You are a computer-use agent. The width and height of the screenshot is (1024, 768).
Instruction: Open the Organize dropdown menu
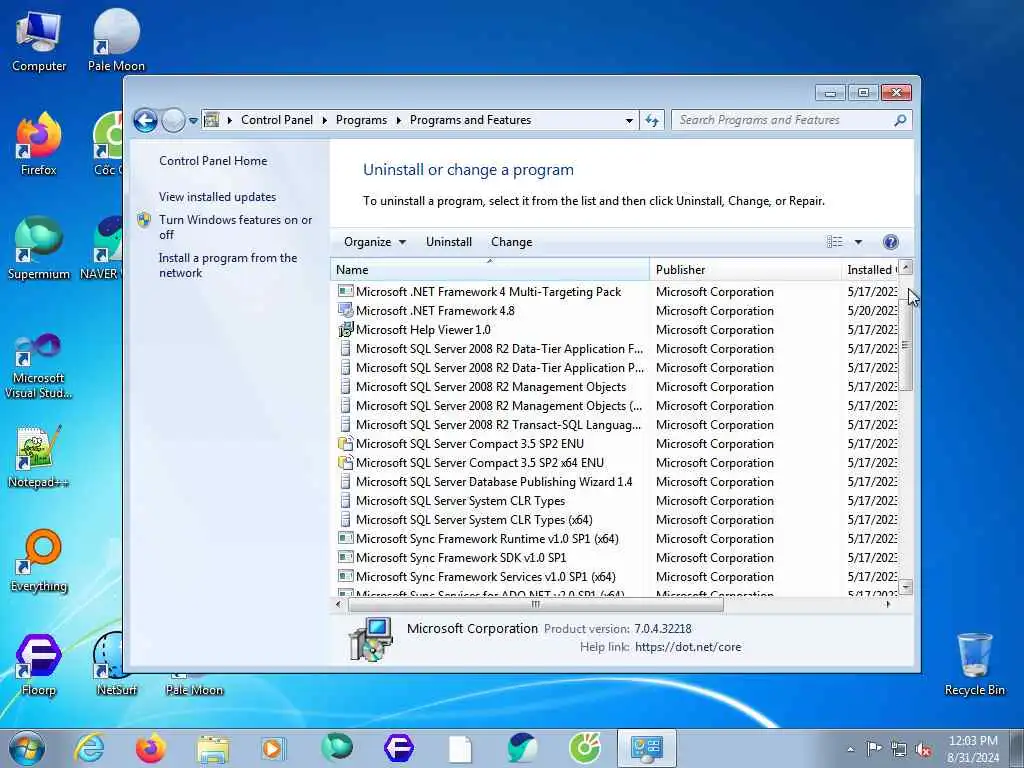click(375, 242)
